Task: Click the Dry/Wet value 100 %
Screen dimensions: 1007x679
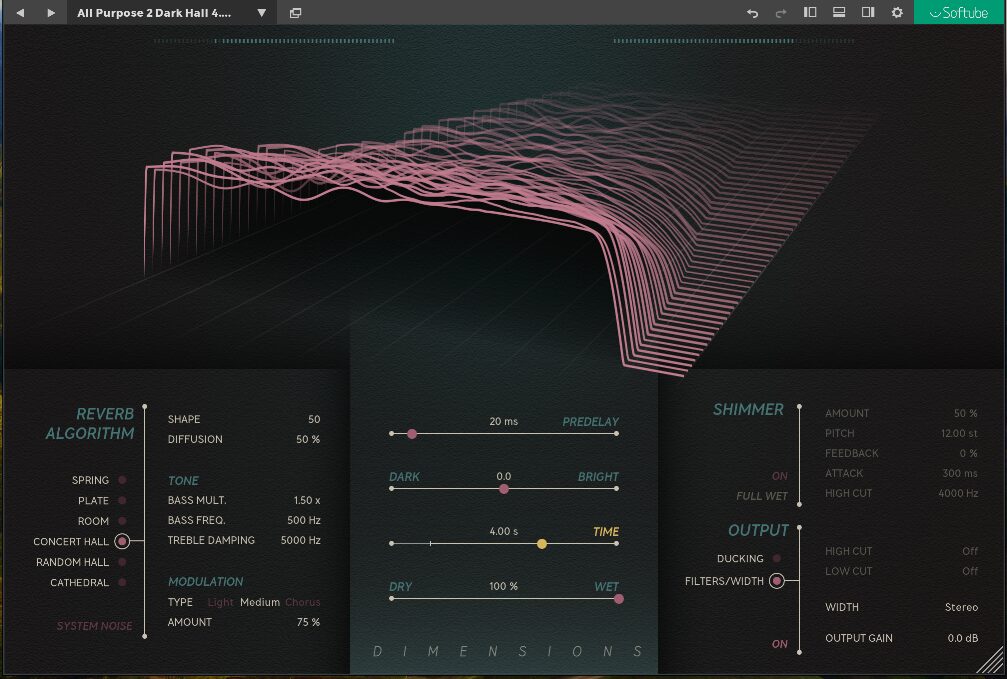Action: (x=504, y=586)
